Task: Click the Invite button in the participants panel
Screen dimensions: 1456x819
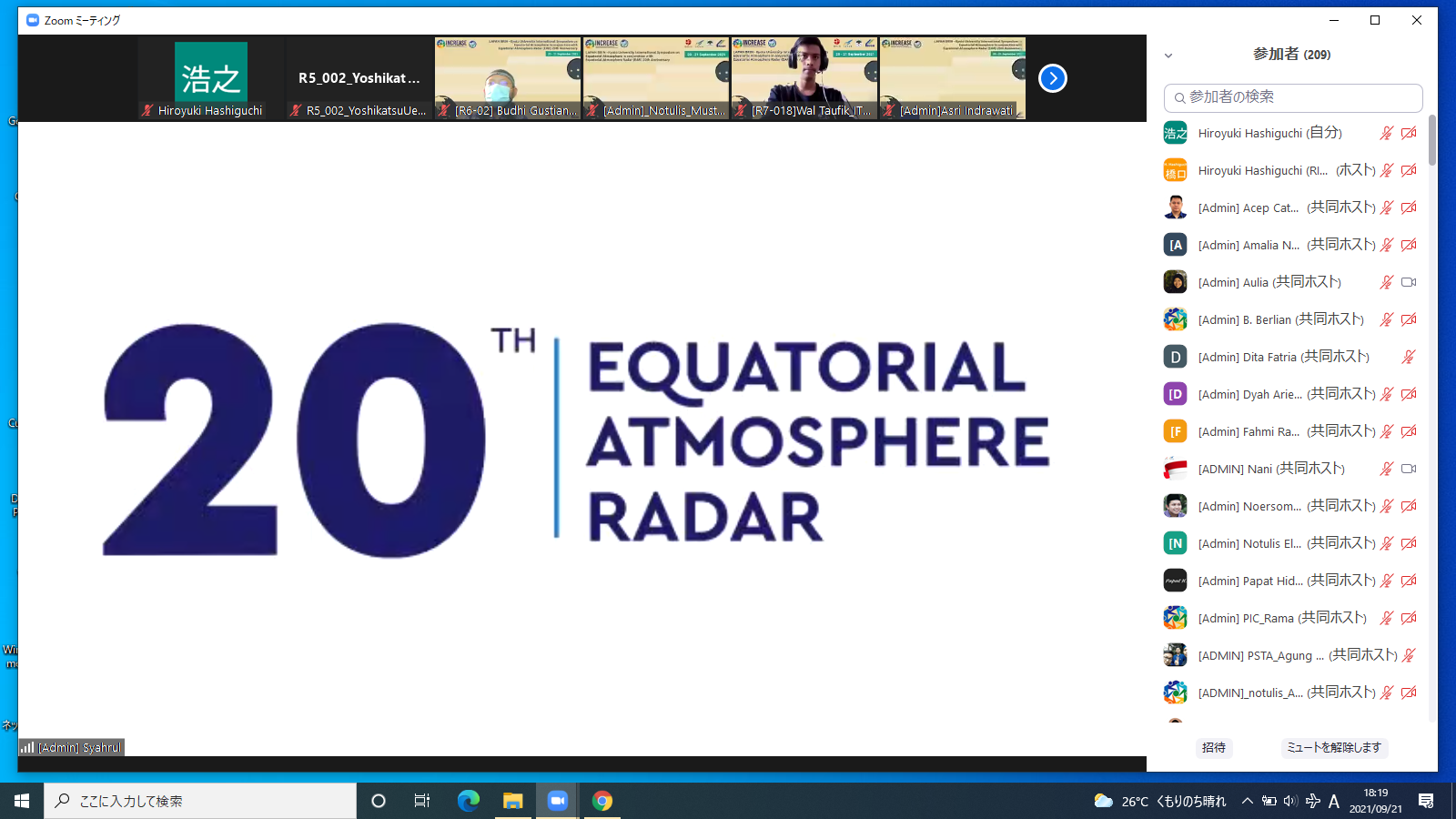Action: (1214, 747)
